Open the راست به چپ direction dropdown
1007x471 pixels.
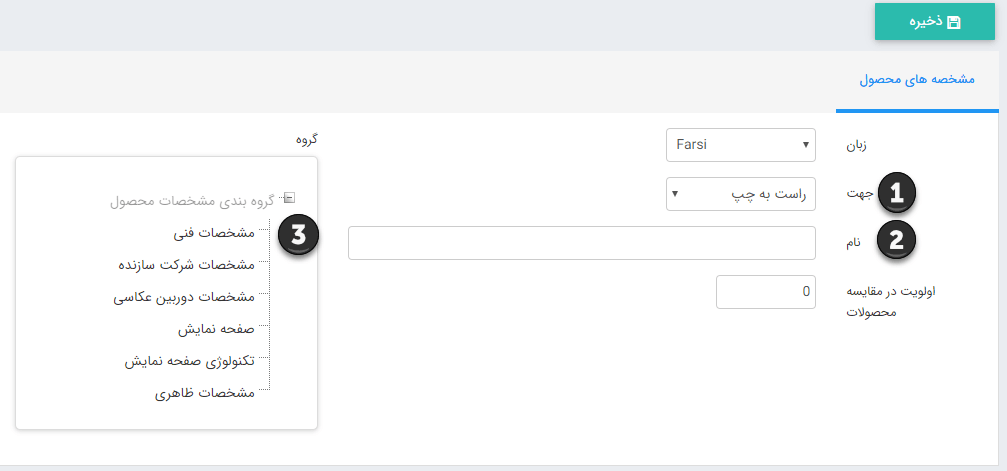pos(741,193)
